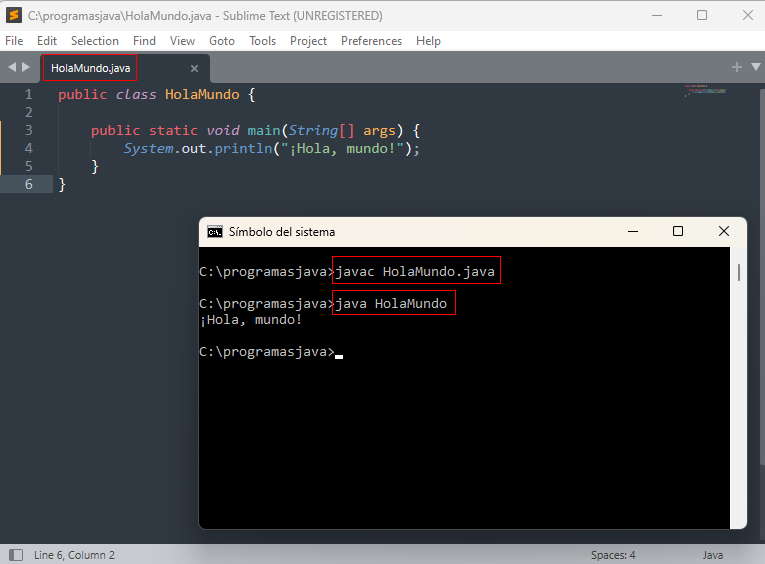Minimize the Símbolo del sistema window
Viewport: 765px width, 564px height.
coord(633,231)
